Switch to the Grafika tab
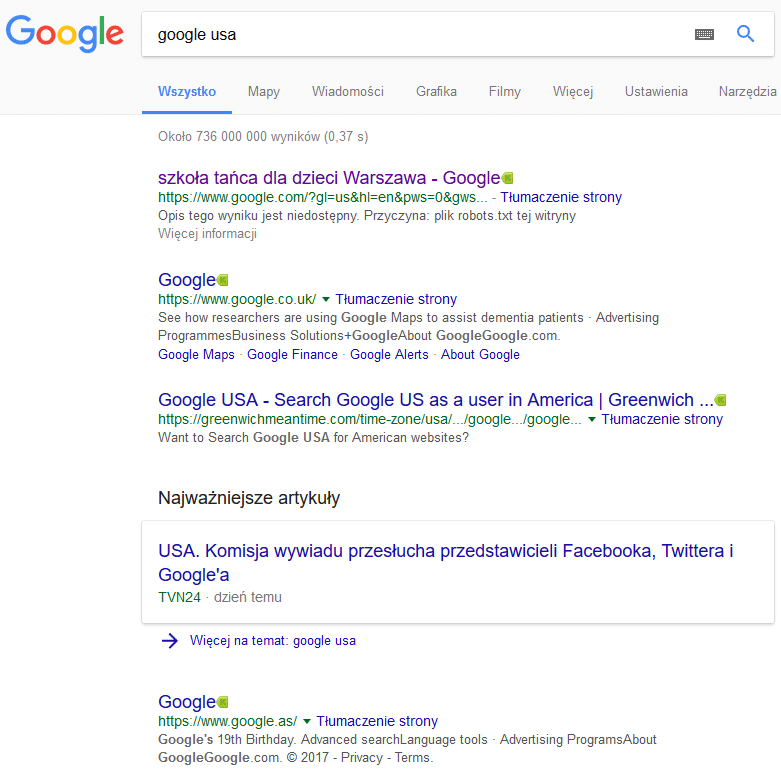 tap(436, 92)
